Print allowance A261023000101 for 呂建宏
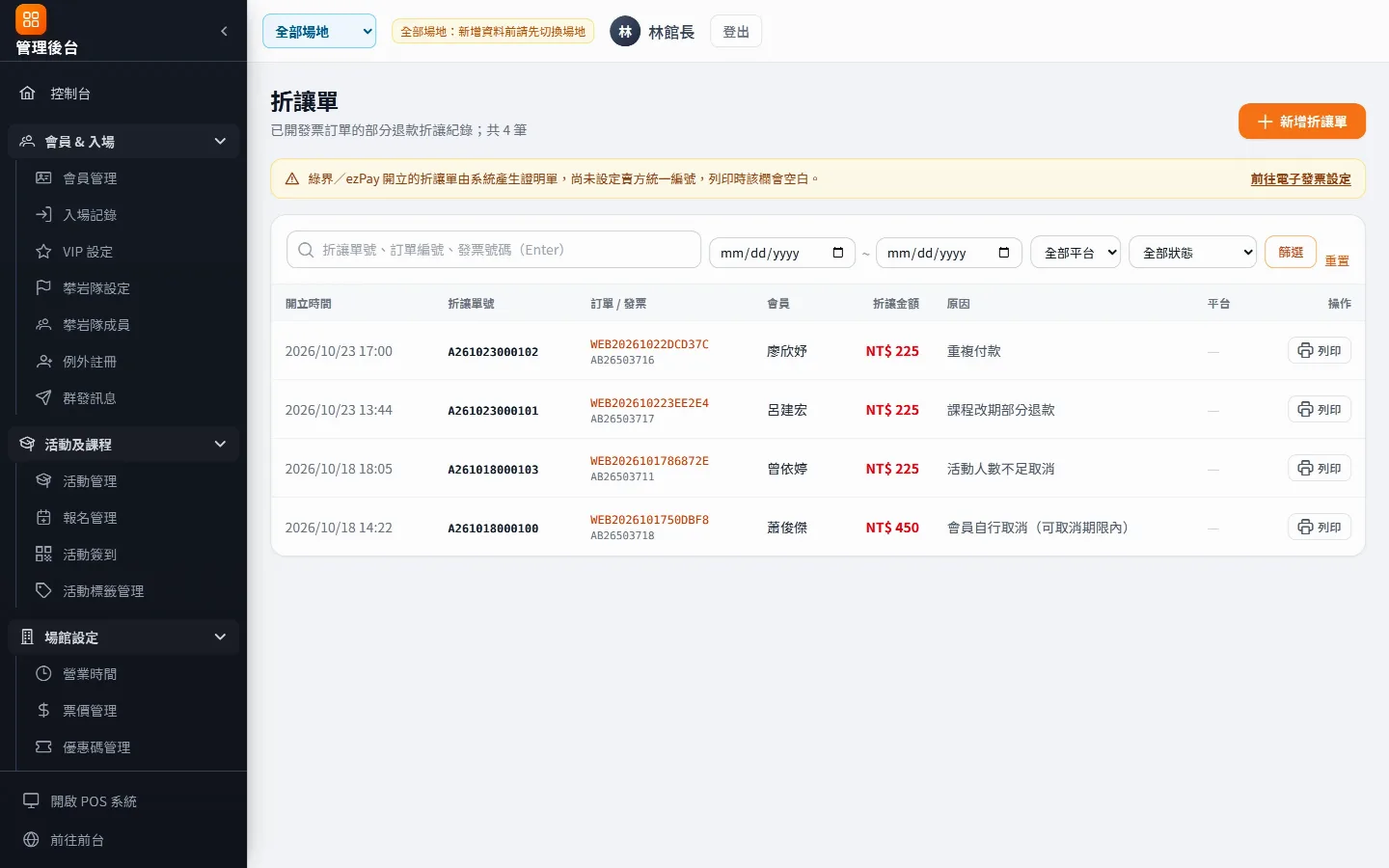The image size is (1389, 868). 1320,409
